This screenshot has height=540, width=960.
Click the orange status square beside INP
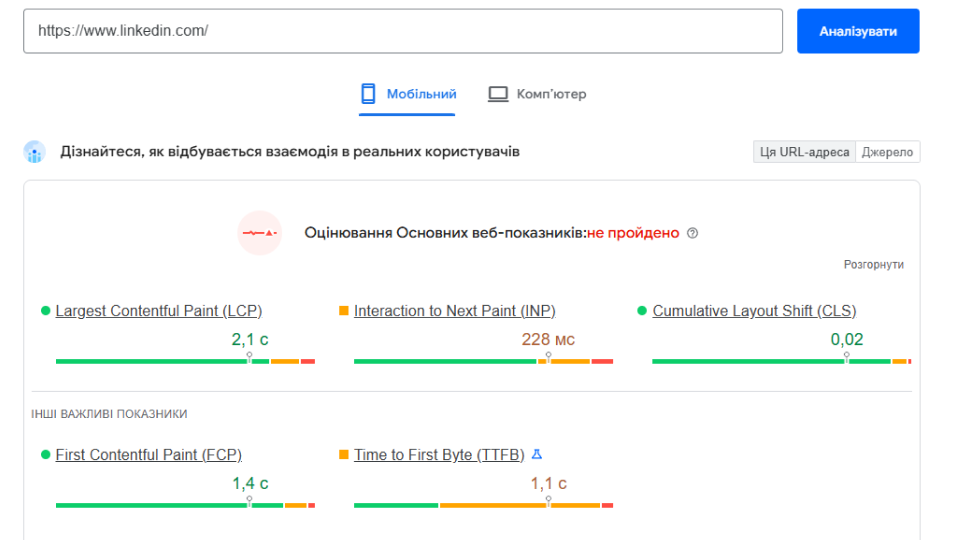pos(343,311)
